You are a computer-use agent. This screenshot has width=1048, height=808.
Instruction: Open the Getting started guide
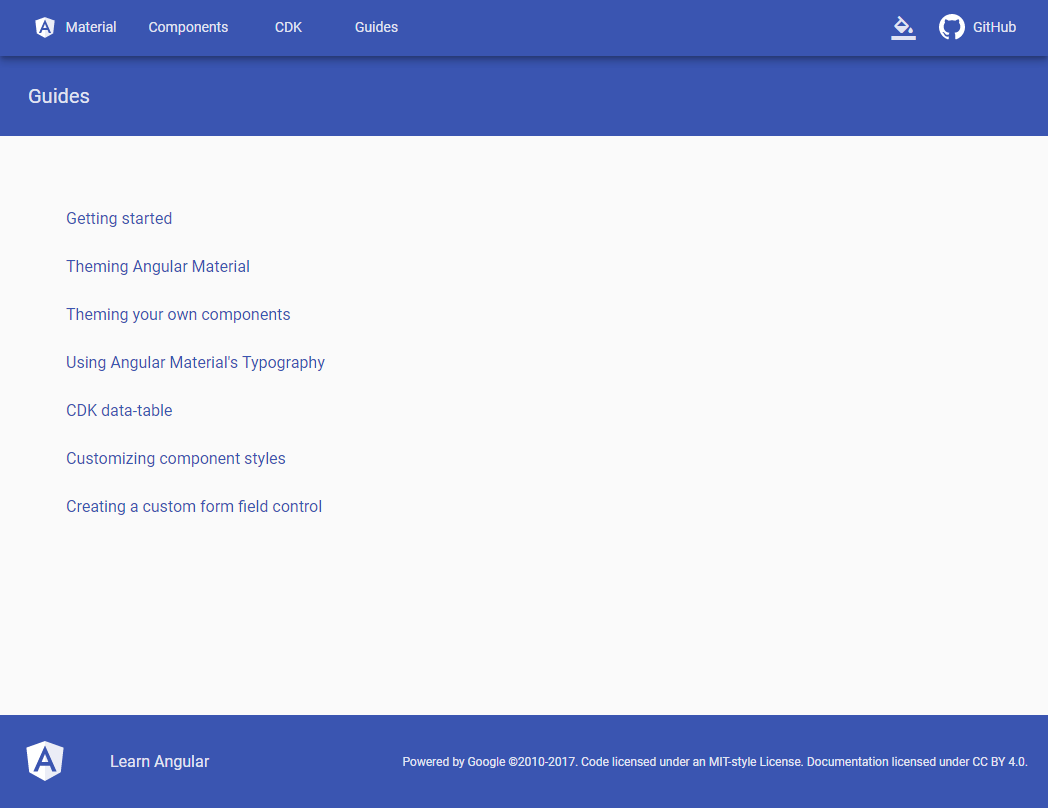click(119, 219)
